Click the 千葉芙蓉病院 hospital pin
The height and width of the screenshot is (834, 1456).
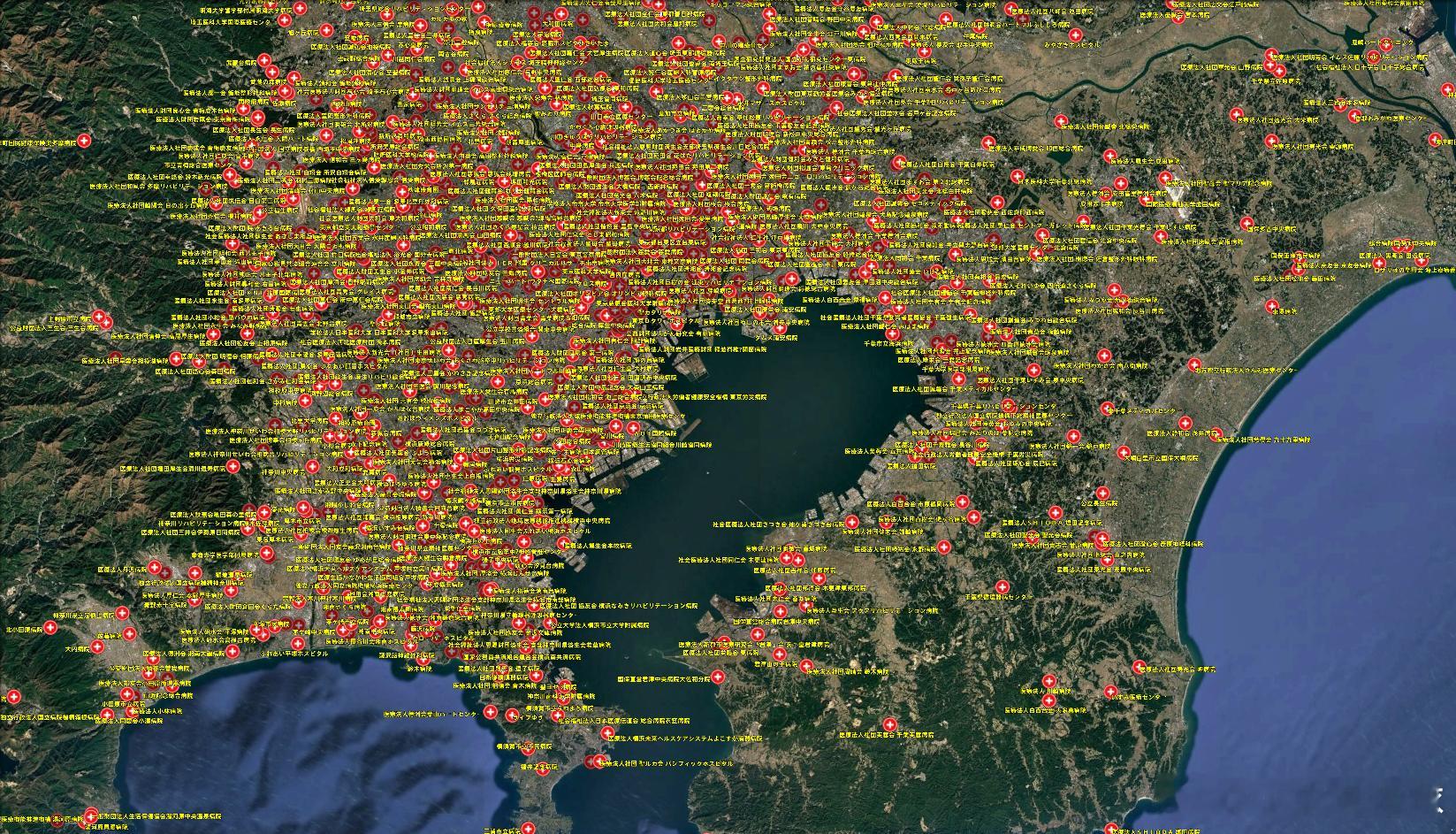890,723
